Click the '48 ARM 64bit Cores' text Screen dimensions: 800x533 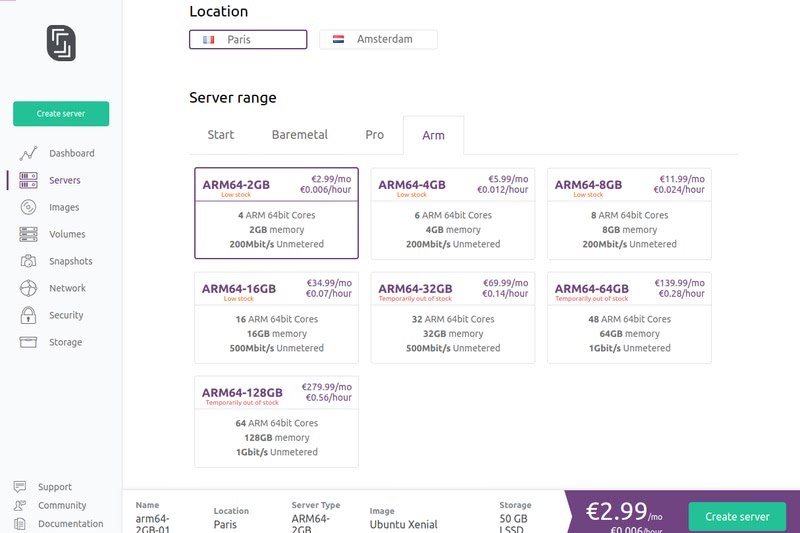(x=630, y=319)
